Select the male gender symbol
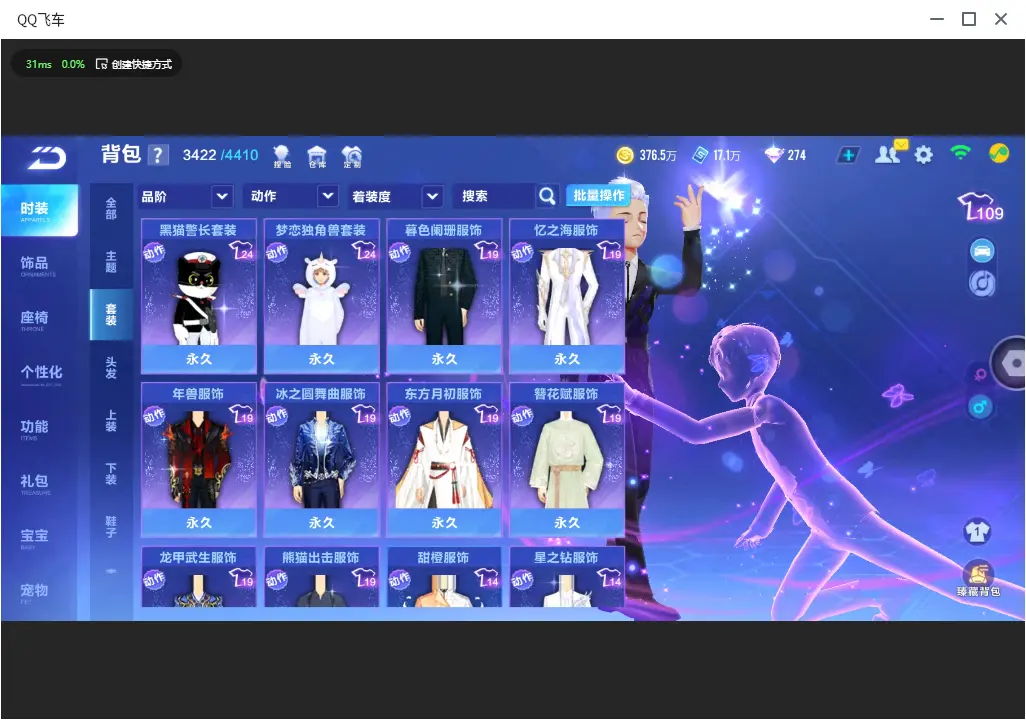1026x720 pixels. tap(980, 407)
